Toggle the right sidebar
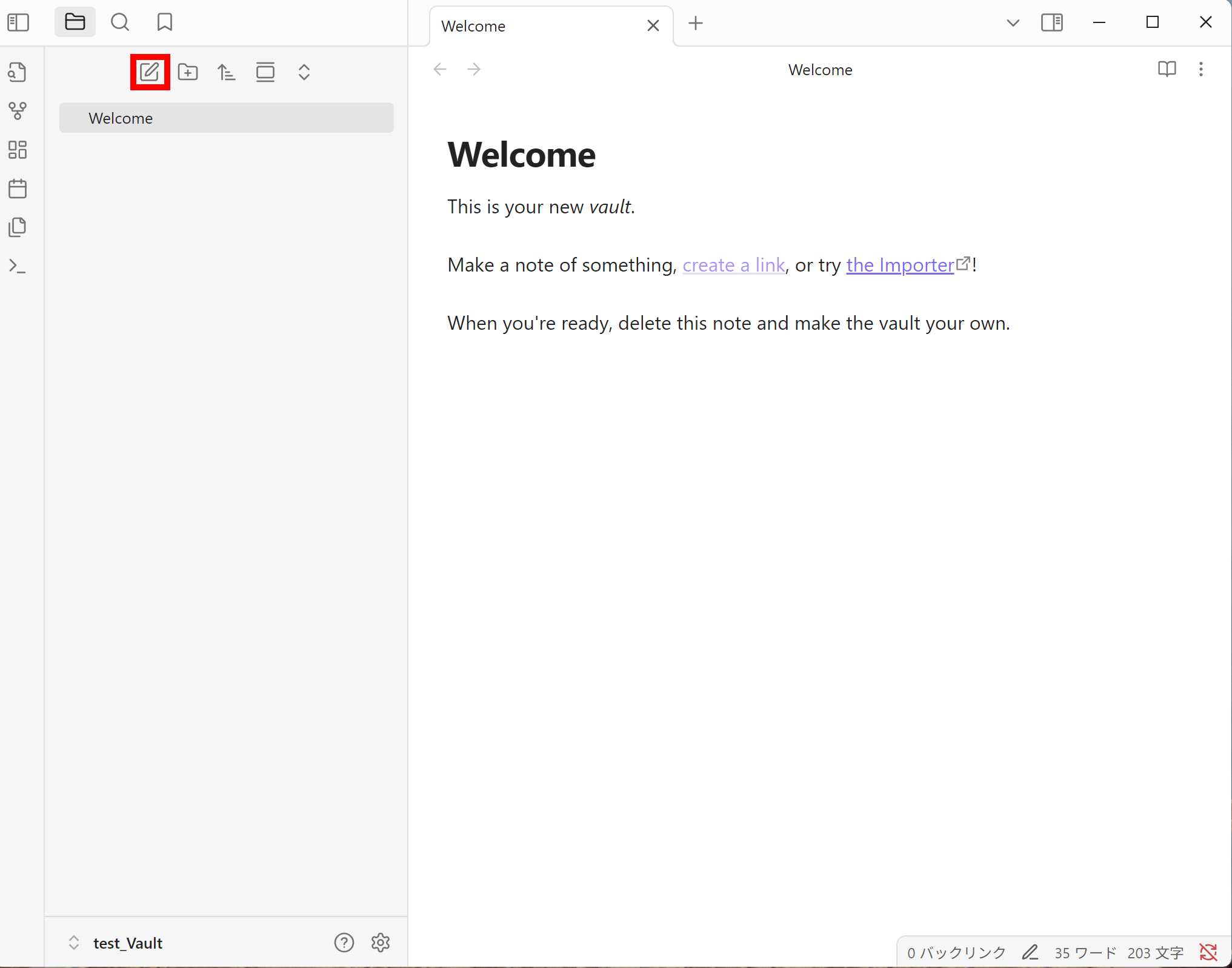The width and height of the screenshot is (1232, 968). tap(1051, 22)
